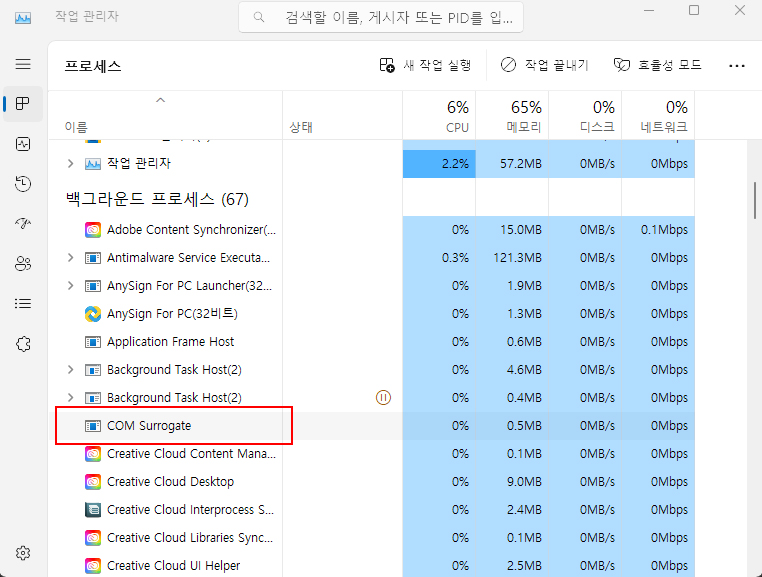Click the Adobe Content Synchronizer icon
The image size is (762, 577).
93,229
